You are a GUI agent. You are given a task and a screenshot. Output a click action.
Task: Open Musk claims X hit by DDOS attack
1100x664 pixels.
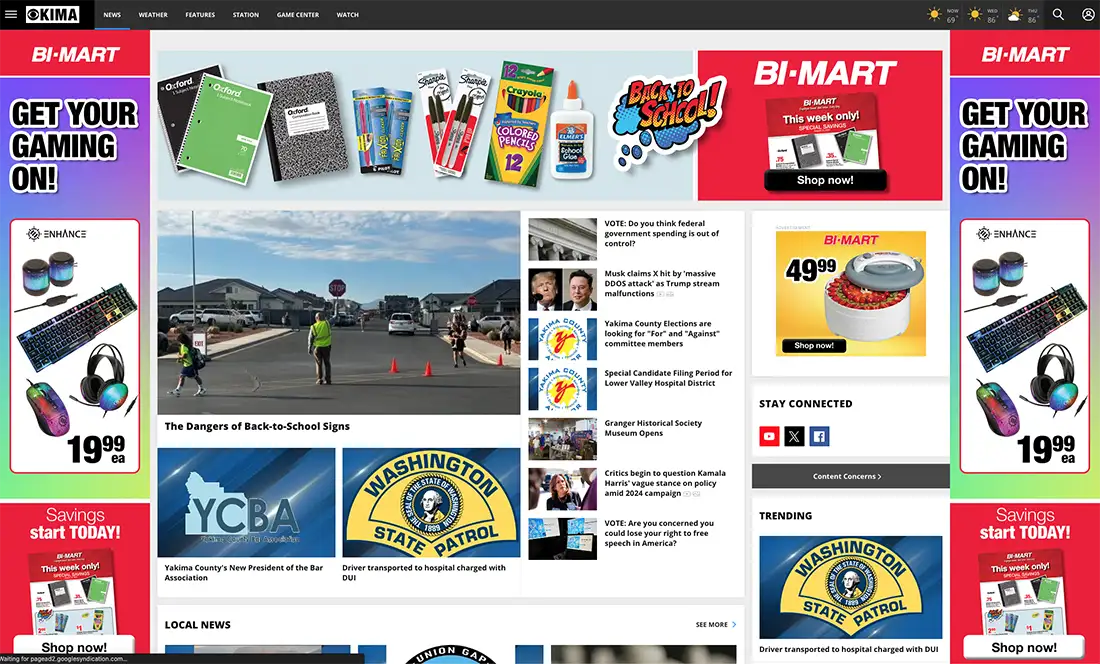(662, 283)
